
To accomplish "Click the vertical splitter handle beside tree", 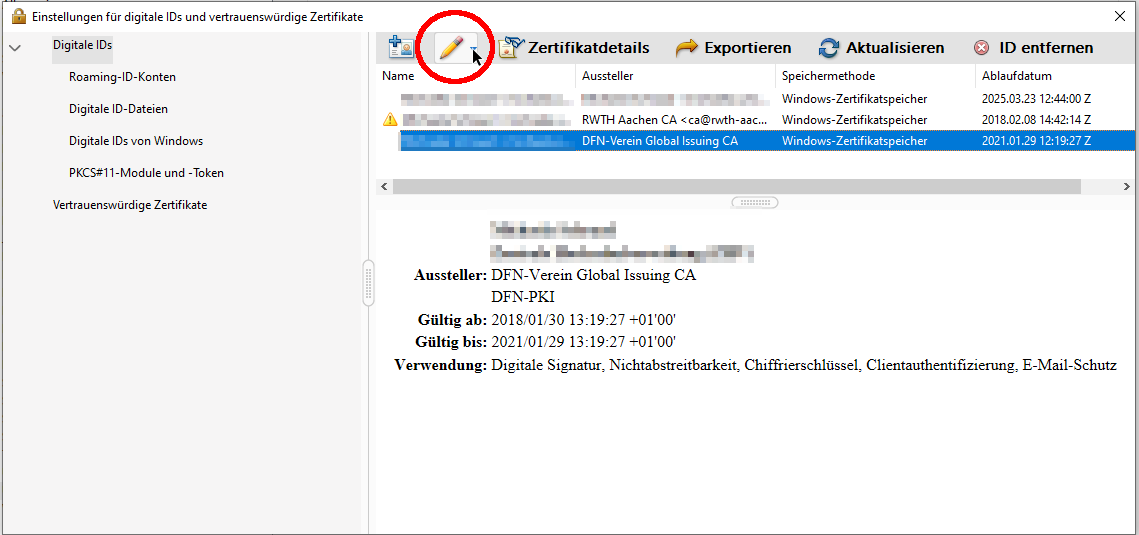I will point(369,282).
